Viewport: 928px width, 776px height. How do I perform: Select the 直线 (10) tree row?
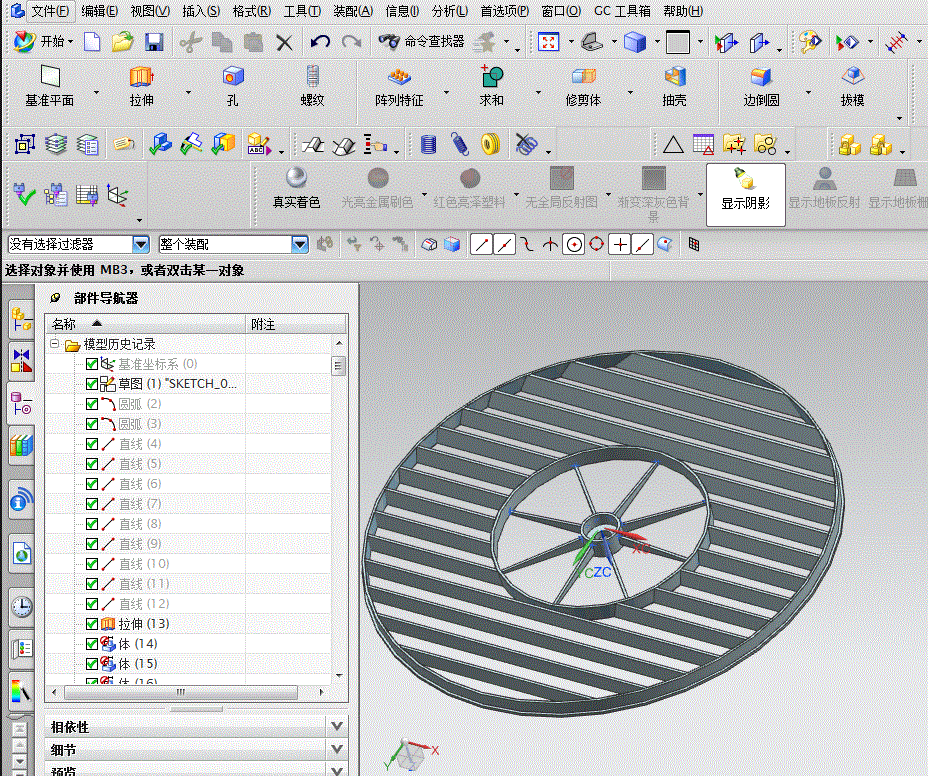[188, 564]
